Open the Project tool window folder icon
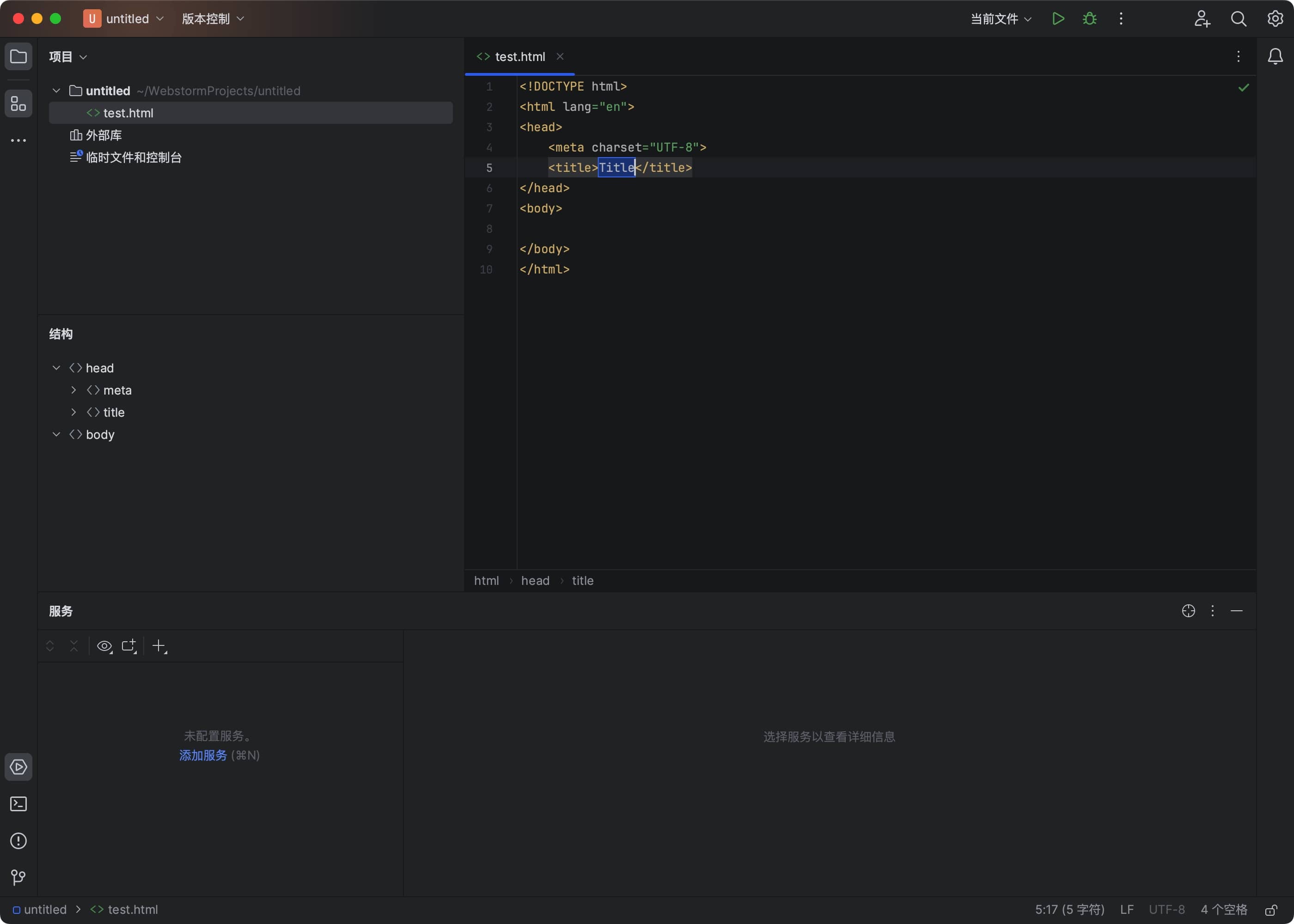Image resolution: width=1294 pixels, height=924 pixels. coord(18,56)
